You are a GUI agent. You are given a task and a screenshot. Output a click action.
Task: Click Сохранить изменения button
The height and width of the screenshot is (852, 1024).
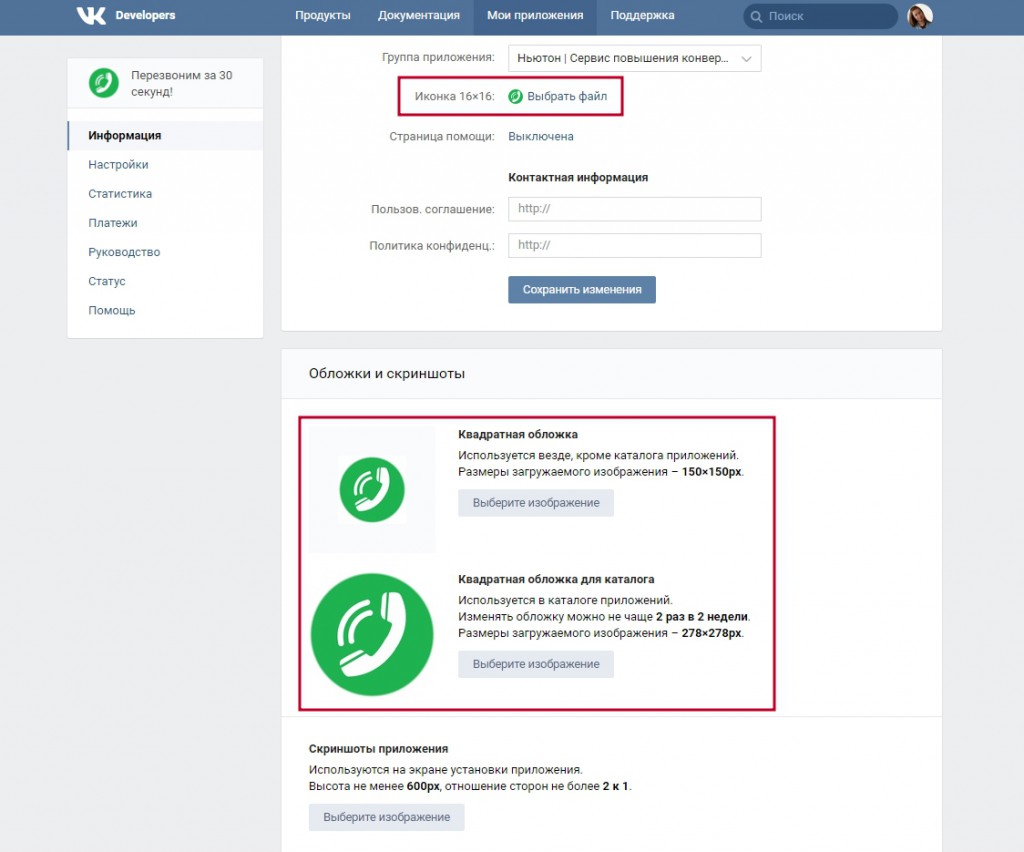(x=582, y=290)
